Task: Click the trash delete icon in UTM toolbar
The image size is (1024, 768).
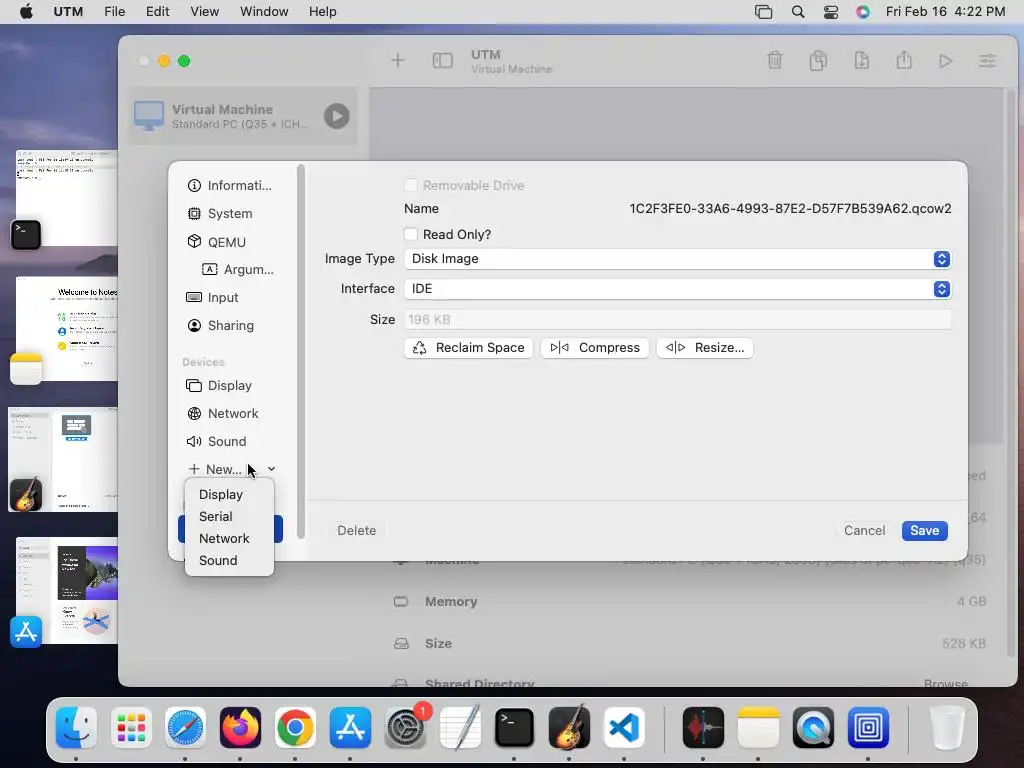Action: [x=775, y=61]
